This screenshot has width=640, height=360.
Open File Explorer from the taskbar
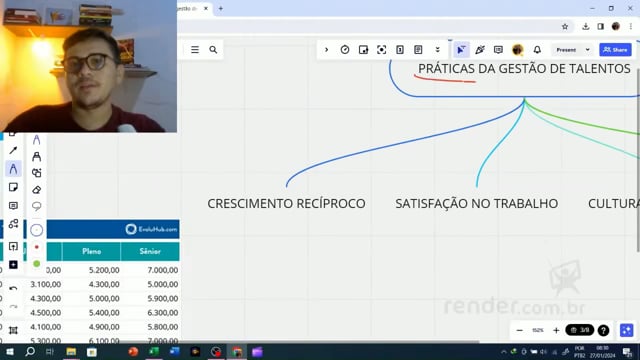71,351
